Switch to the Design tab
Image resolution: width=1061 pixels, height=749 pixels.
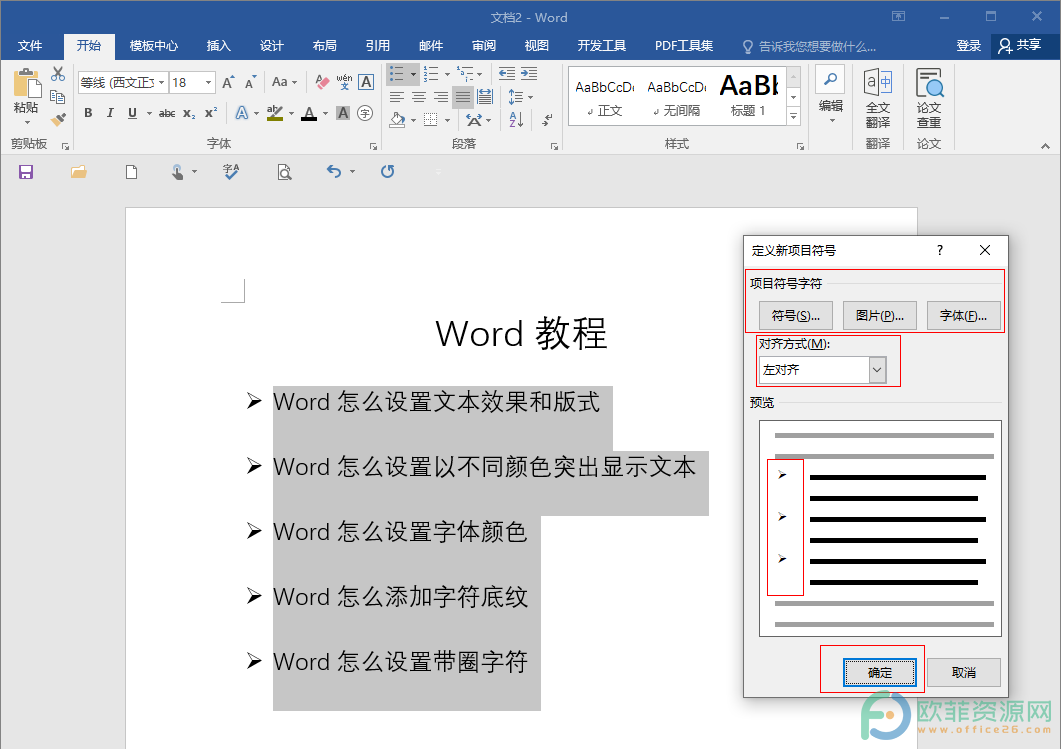(271, 46)
